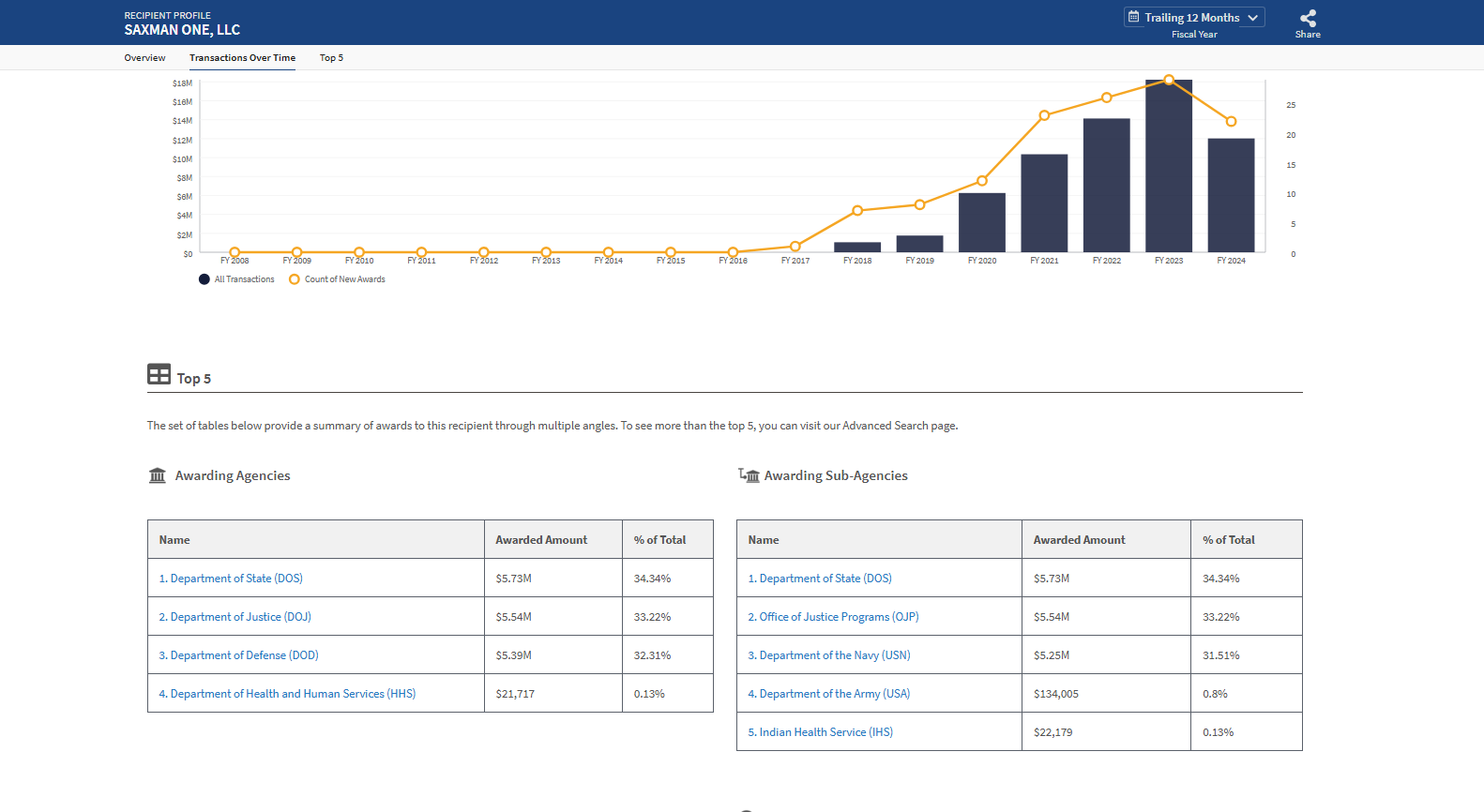Open Indian Health Service (IHS) link
This screenshot has height=812, width=1484.
coord(820,732)
